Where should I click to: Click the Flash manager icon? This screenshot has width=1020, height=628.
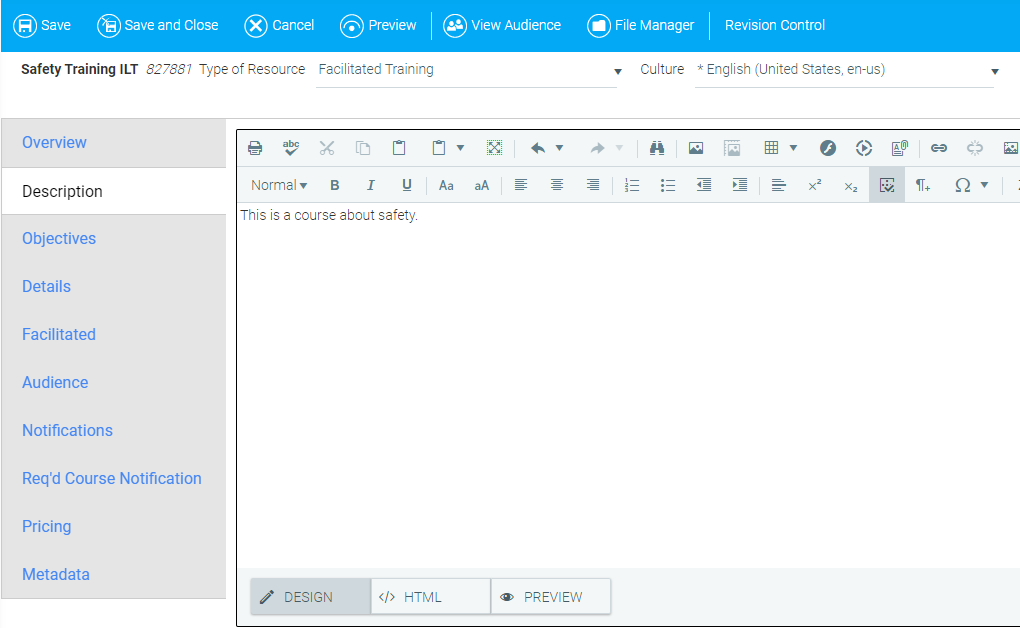[827, 148]
